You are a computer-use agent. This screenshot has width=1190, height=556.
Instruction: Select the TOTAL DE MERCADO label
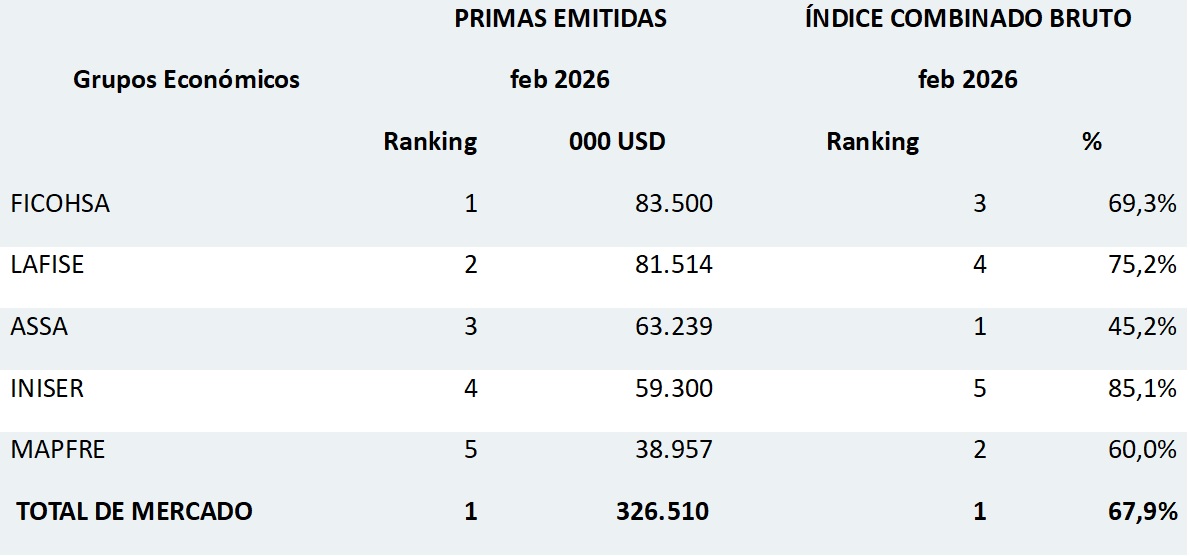(x=134, y=512)
